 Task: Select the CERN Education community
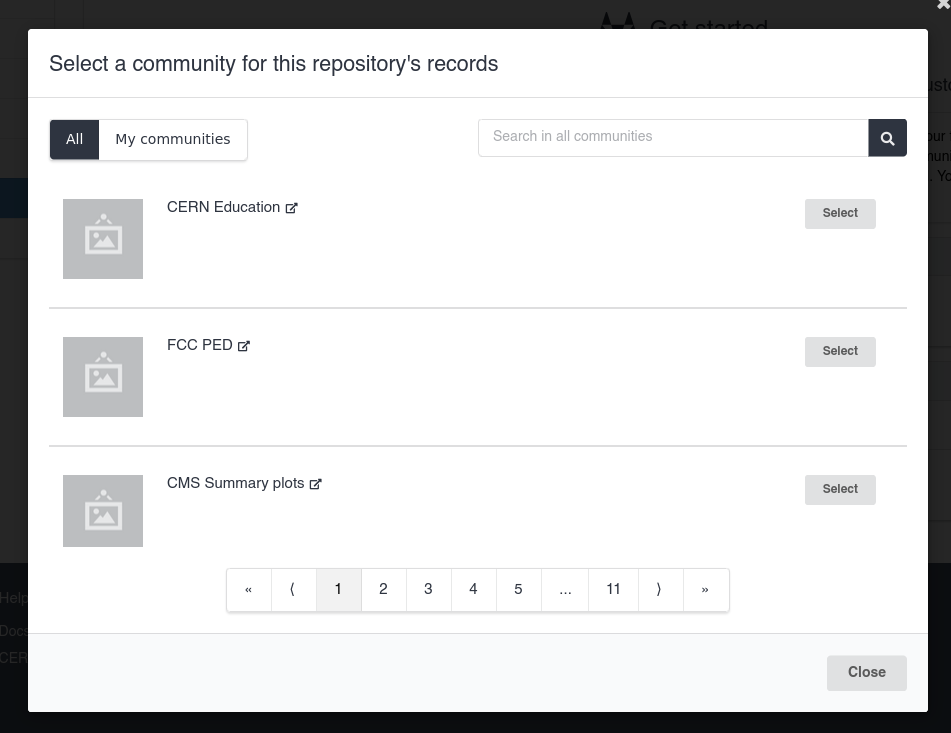(x=840, y=214)
